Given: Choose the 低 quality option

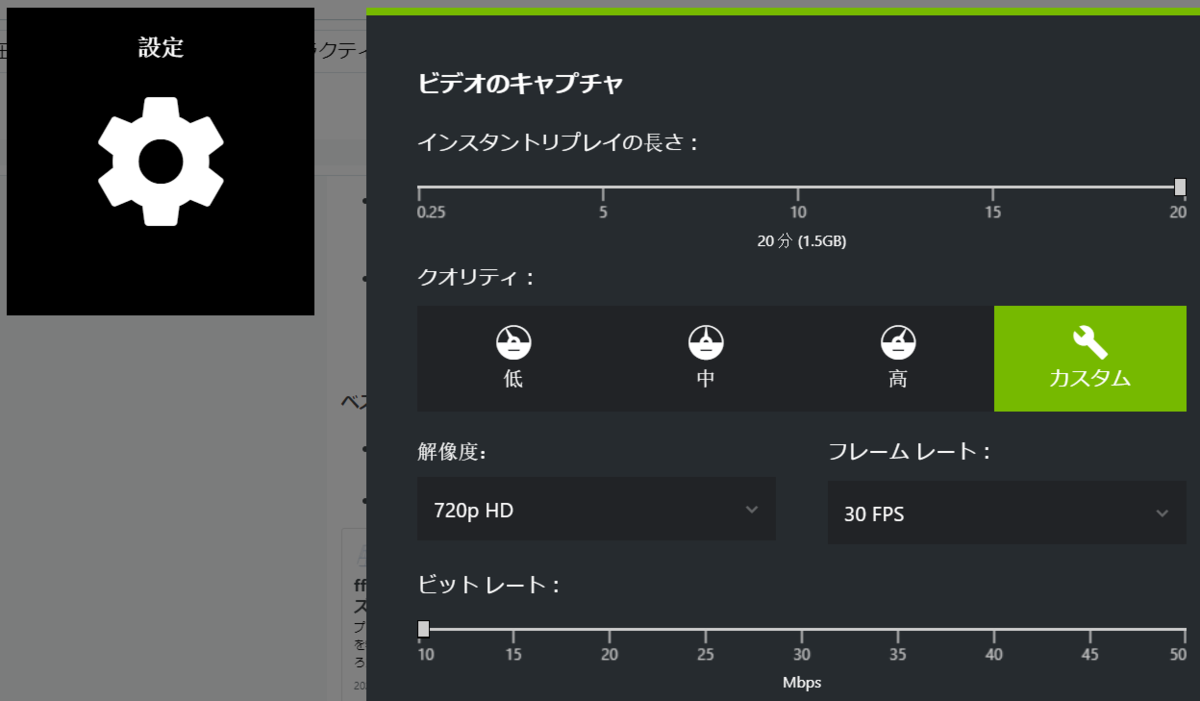Looking at the screenshot, I should pos(512,358).
